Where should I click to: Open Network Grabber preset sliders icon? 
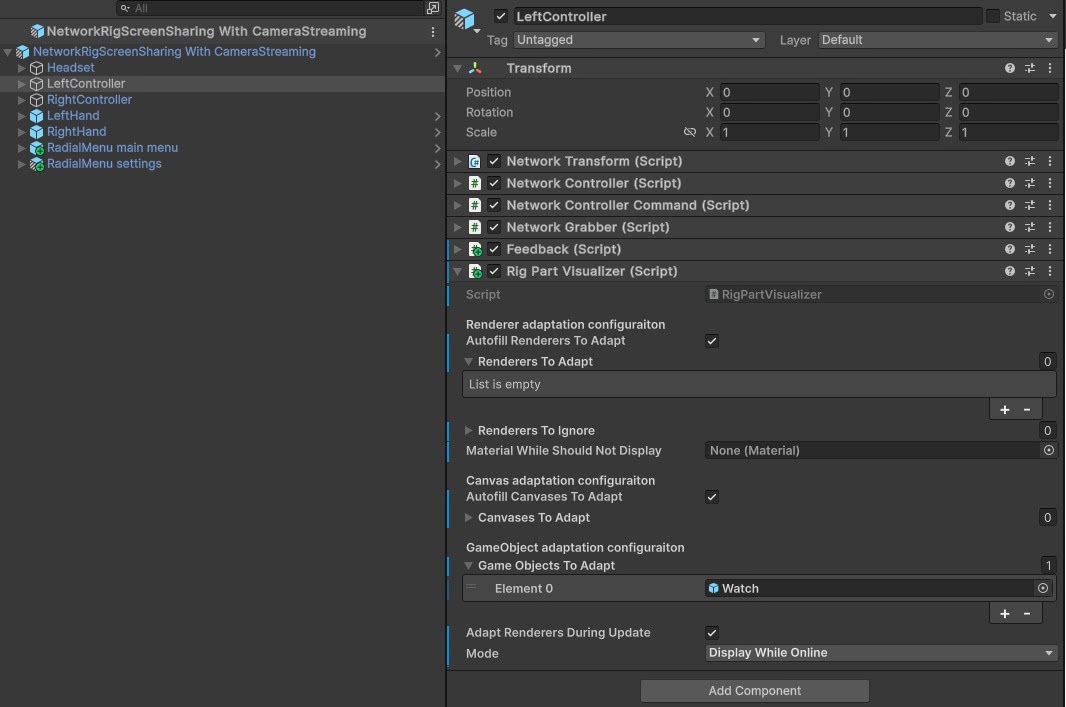1030,227
